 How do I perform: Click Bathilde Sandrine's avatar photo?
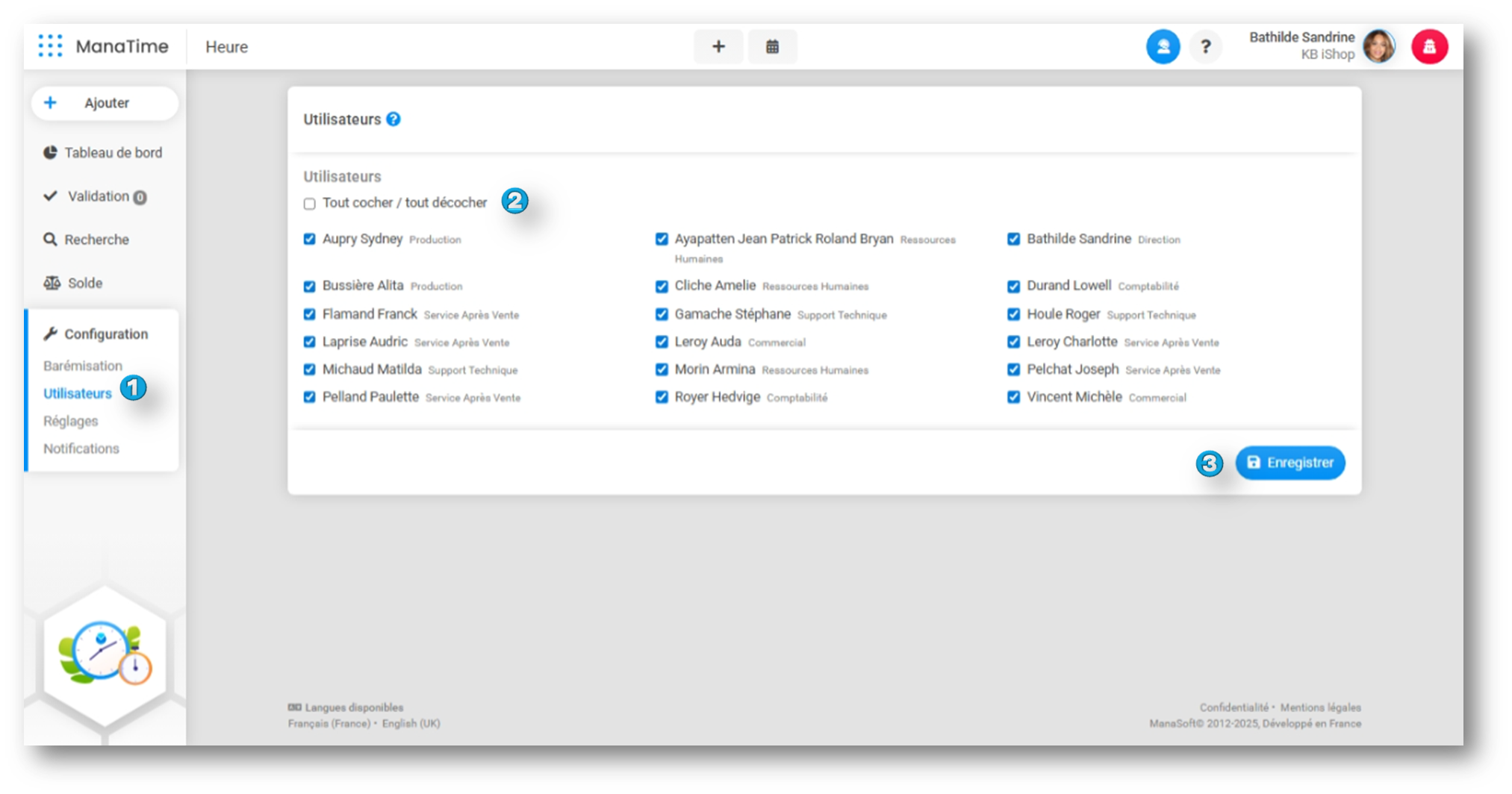click(x=1378, y=47)
